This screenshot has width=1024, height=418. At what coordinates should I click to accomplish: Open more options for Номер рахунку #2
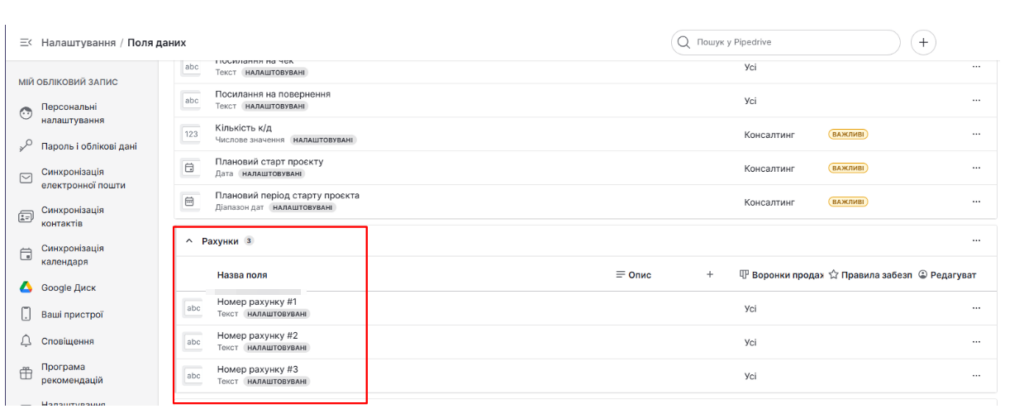click(x=976, y=342)
